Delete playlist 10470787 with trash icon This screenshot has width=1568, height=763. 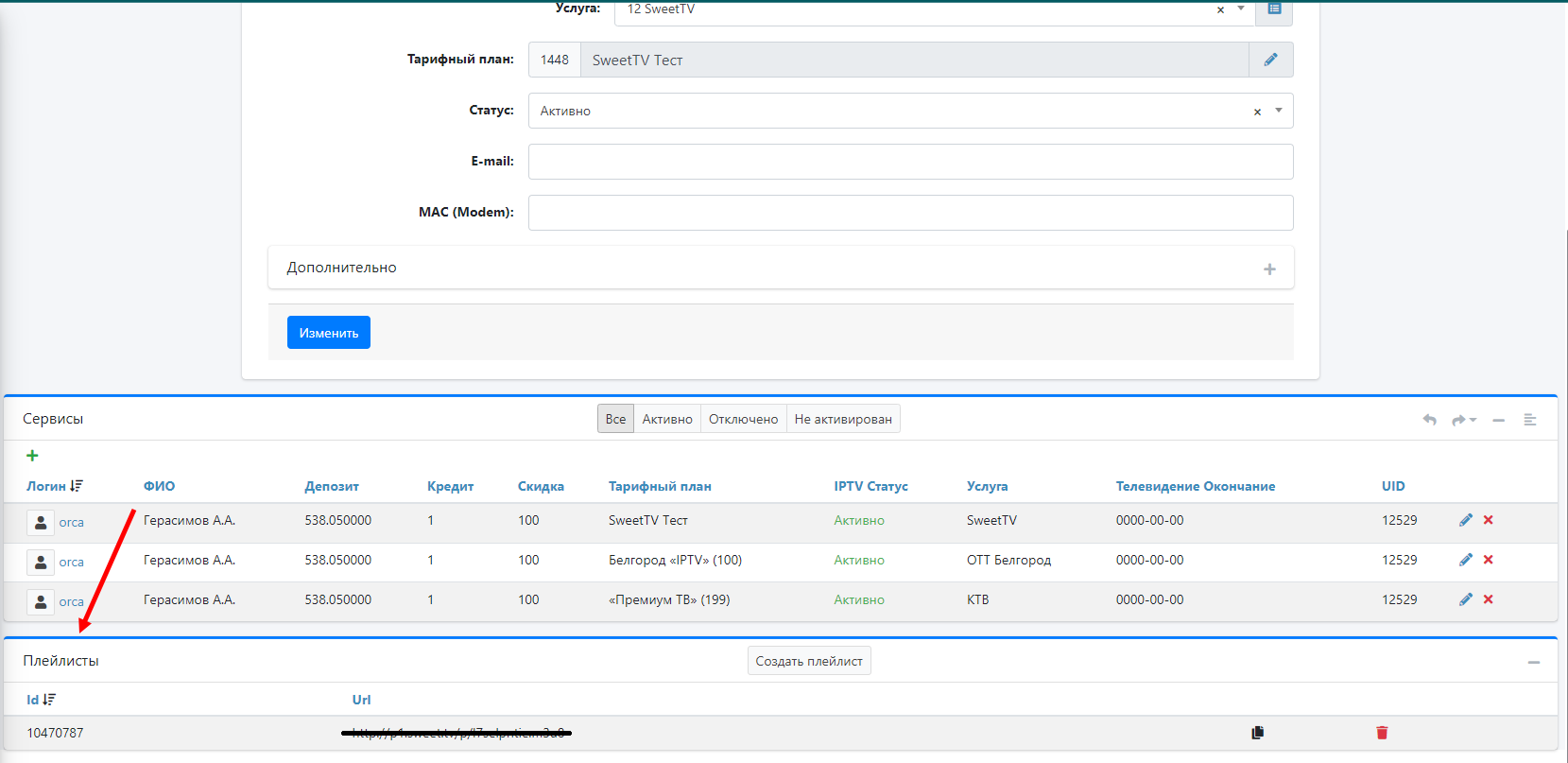(1382, 733)
